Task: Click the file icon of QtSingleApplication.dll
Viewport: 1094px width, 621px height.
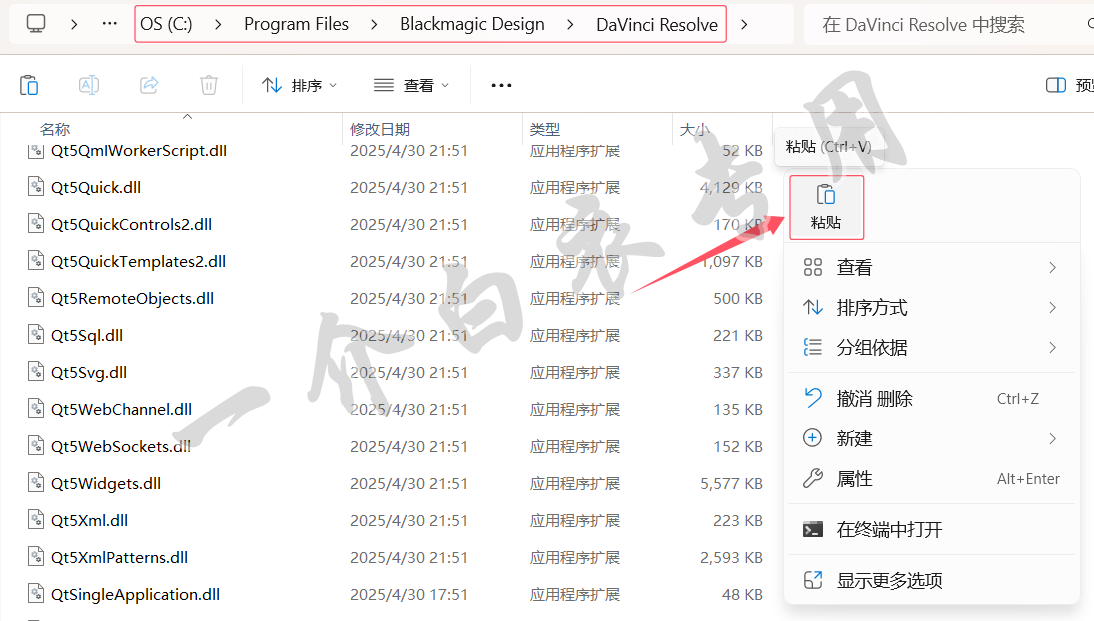Action: pos(36,594)
